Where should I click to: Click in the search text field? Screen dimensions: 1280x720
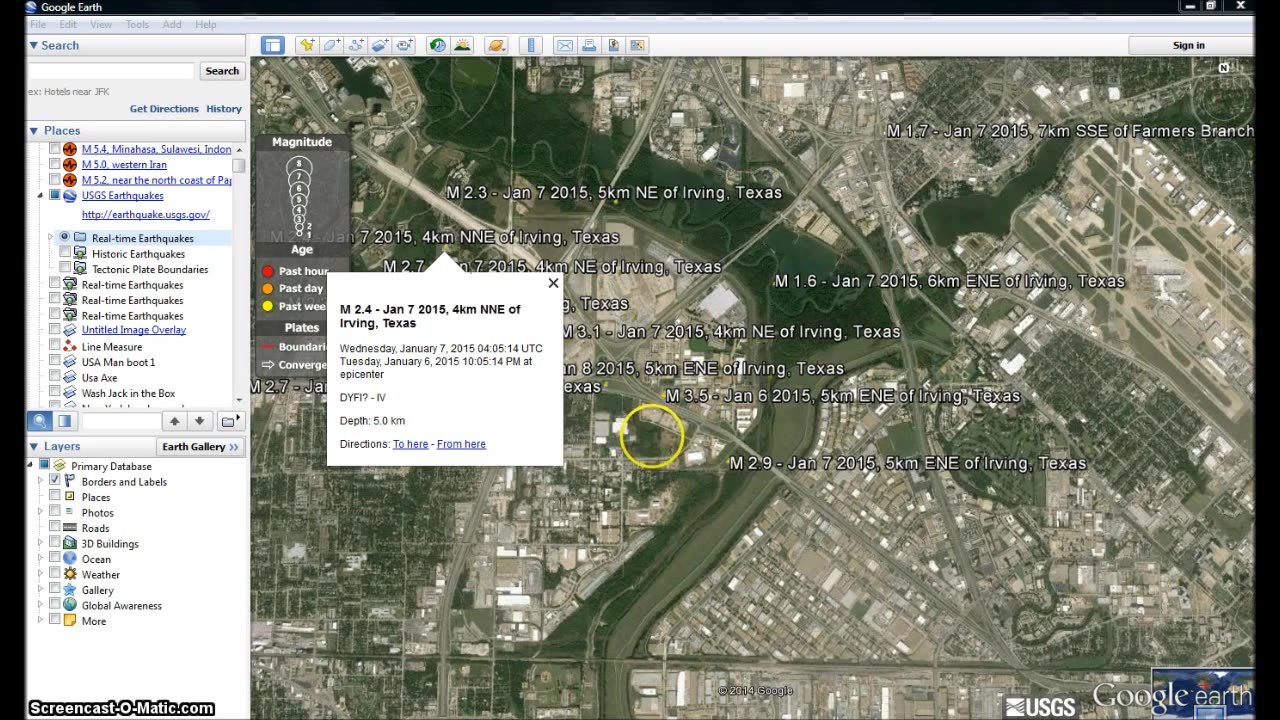(x=111, y=71)
